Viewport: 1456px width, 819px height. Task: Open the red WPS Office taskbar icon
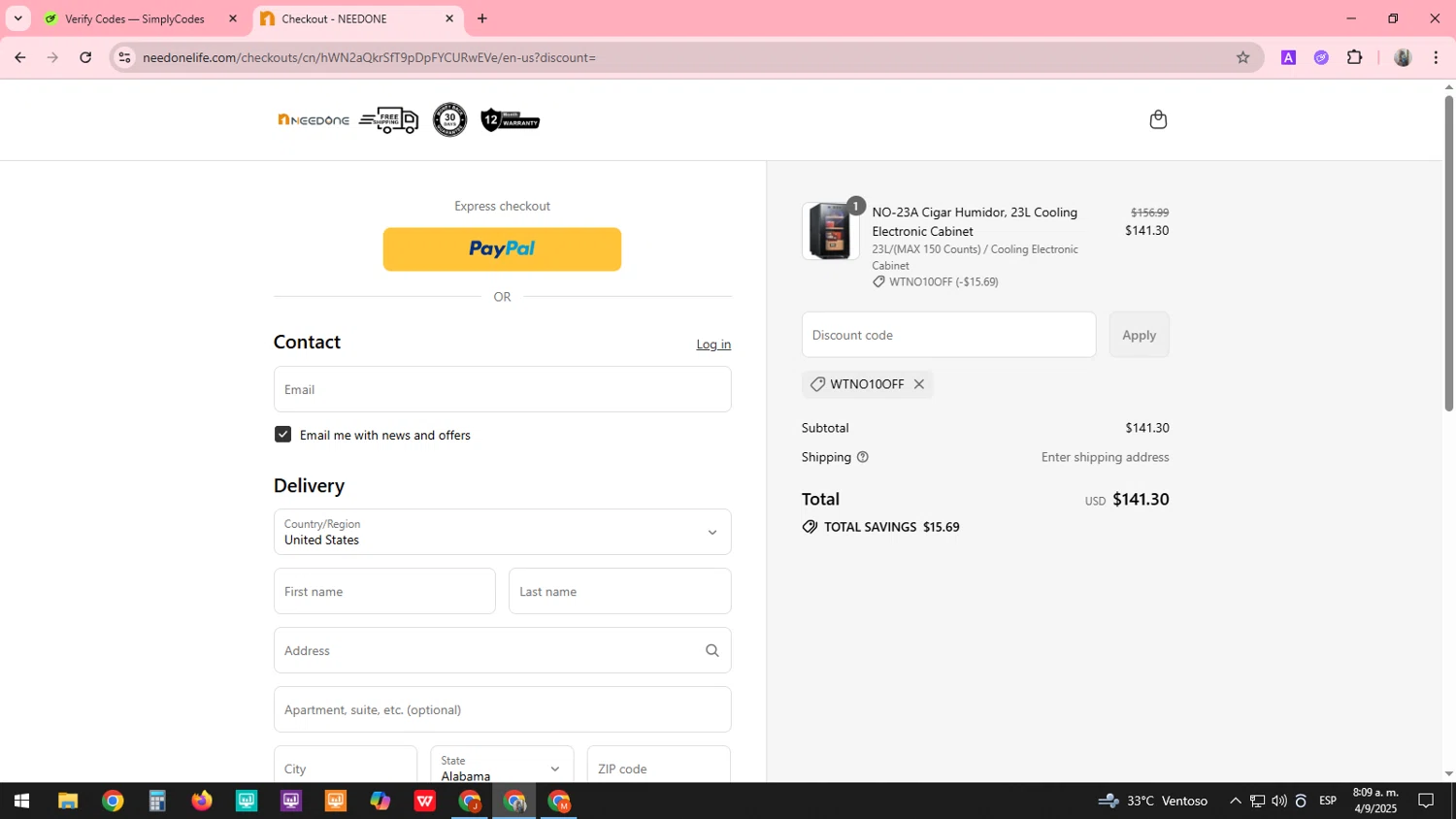(x=424, y=801)
